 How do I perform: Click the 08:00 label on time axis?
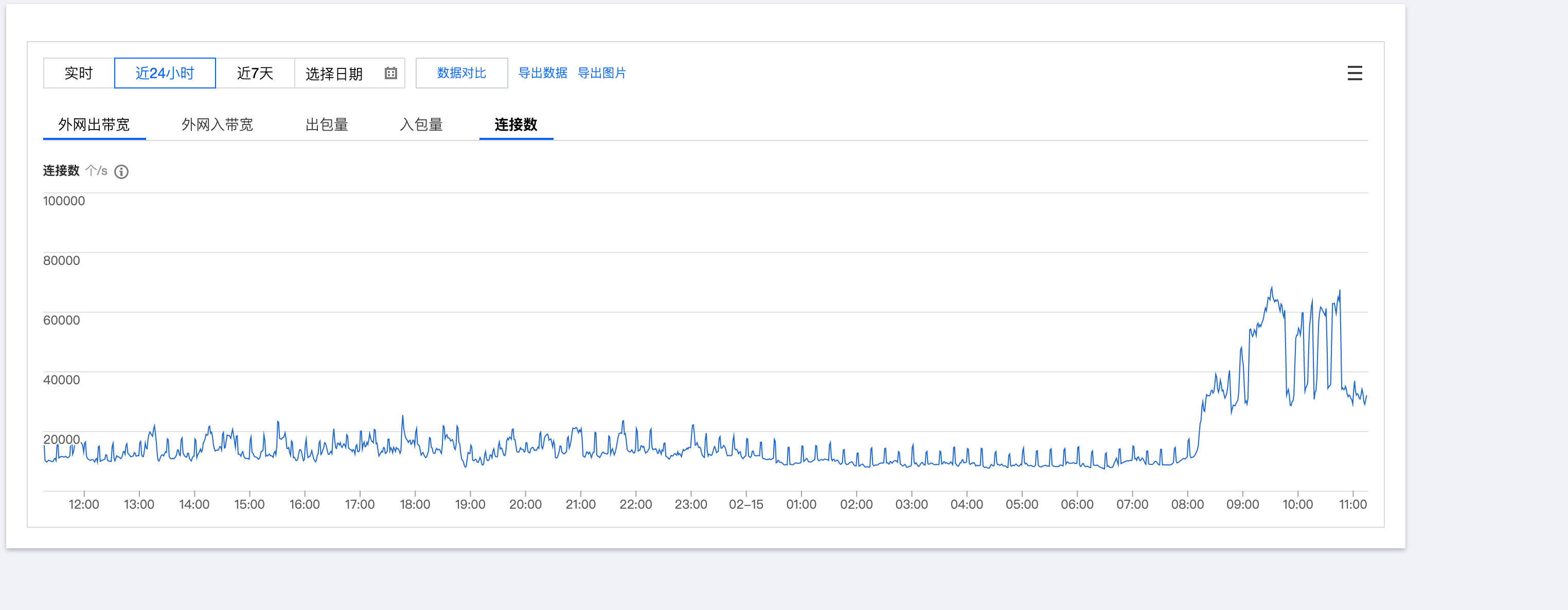tap(1187, 504)
